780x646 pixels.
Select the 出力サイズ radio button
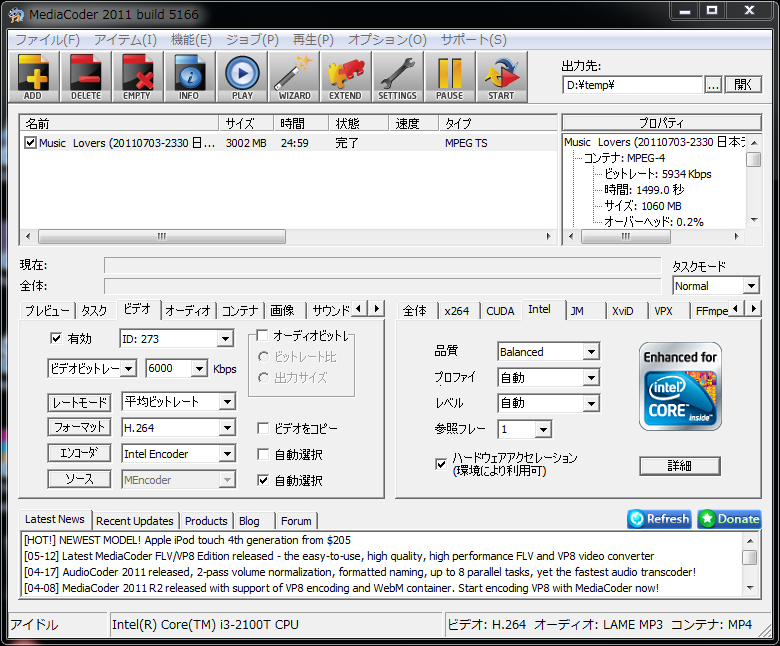pyautogui.click(x=264, y=378)
